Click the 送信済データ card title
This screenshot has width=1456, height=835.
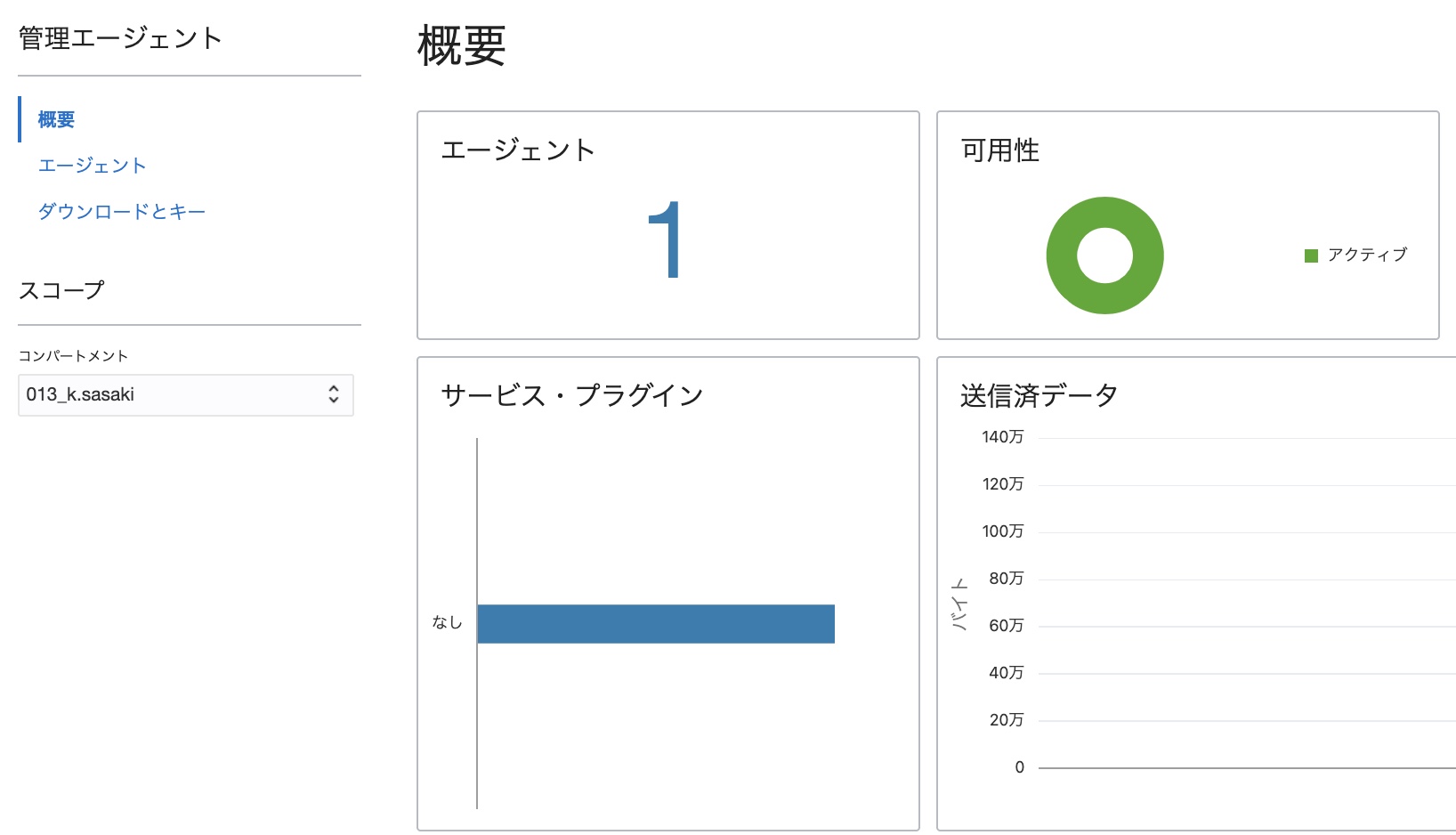(x=1039, y=395)
